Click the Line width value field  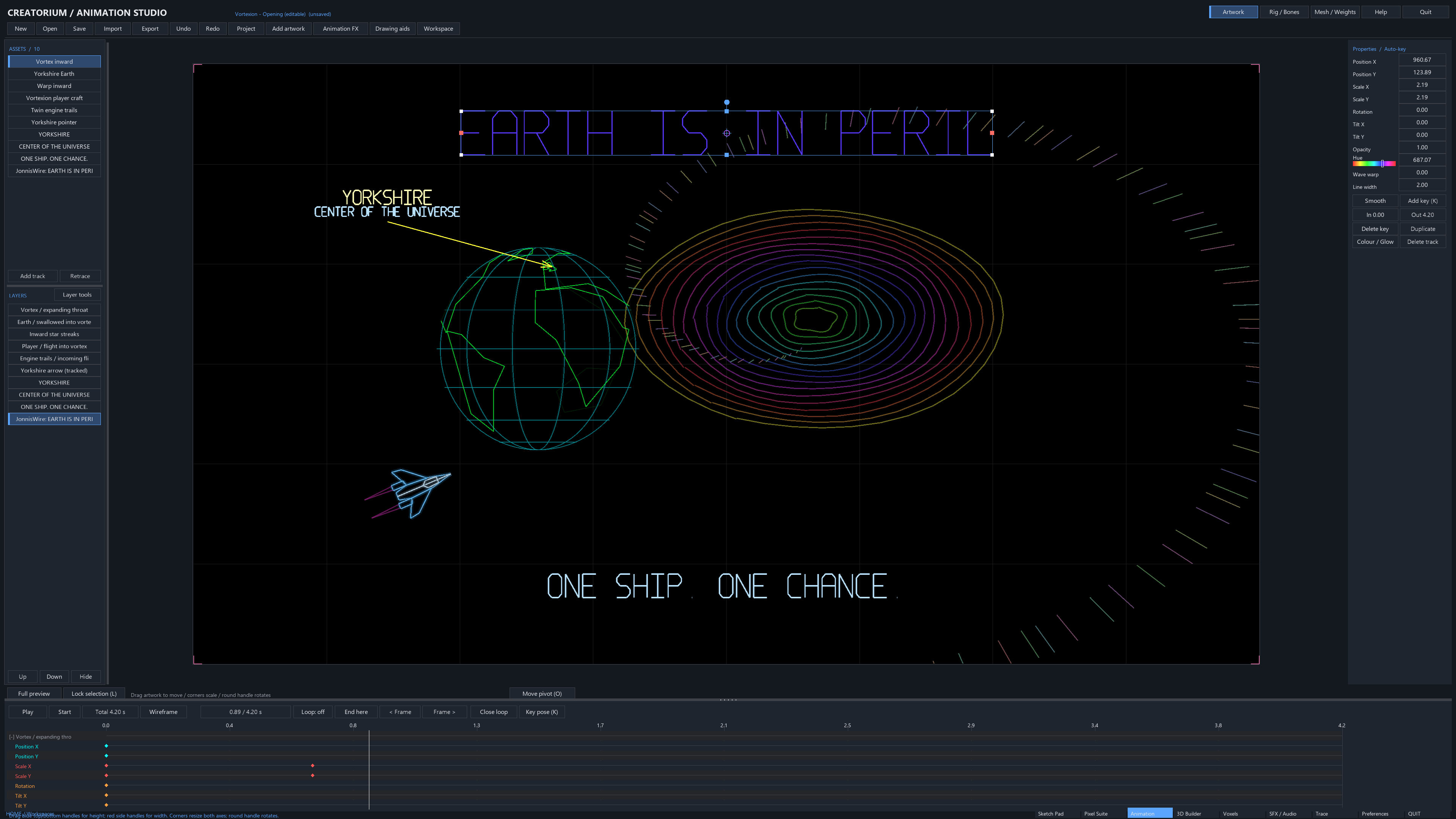pos(1422,185)
